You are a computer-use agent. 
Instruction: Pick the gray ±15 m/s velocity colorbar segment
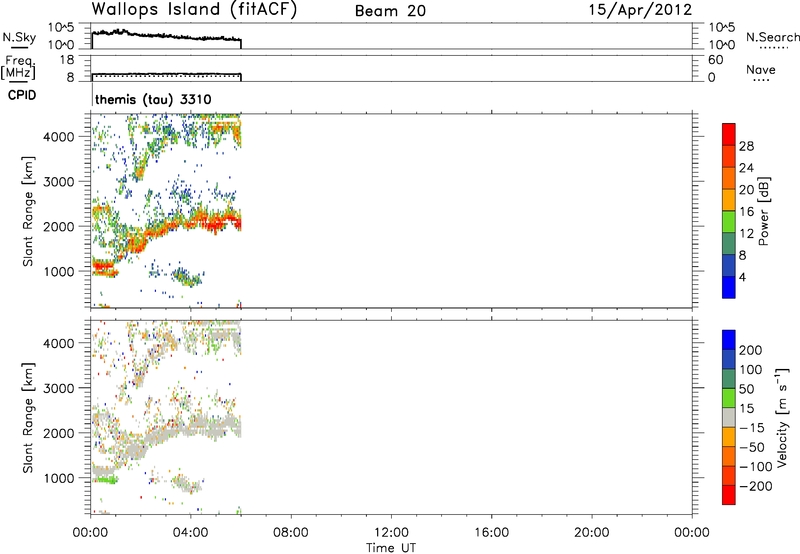(x=729, y=417)
